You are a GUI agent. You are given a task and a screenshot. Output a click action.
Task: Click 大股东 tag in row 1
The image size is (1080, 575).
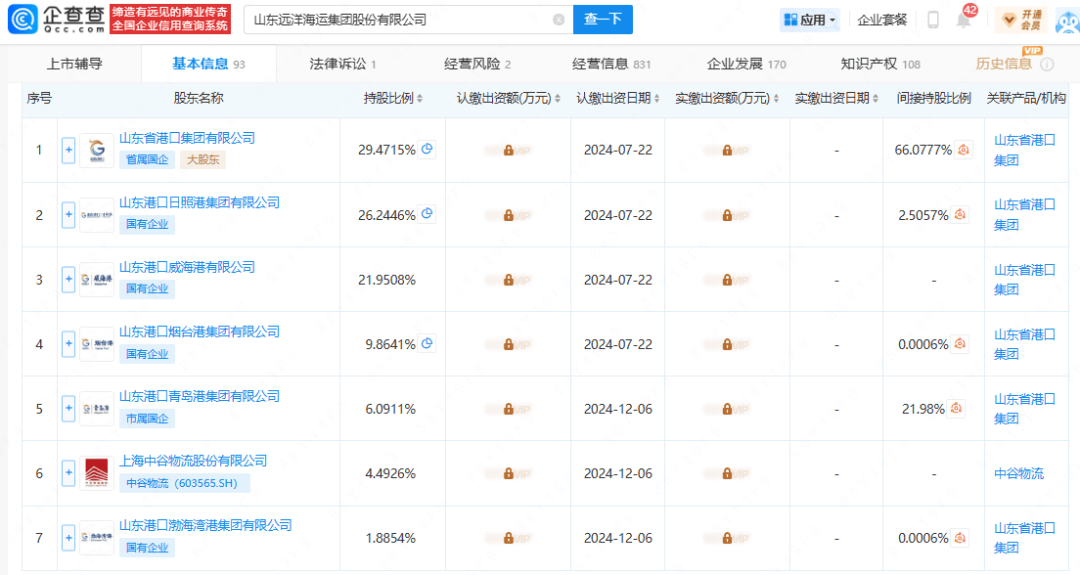203,160
